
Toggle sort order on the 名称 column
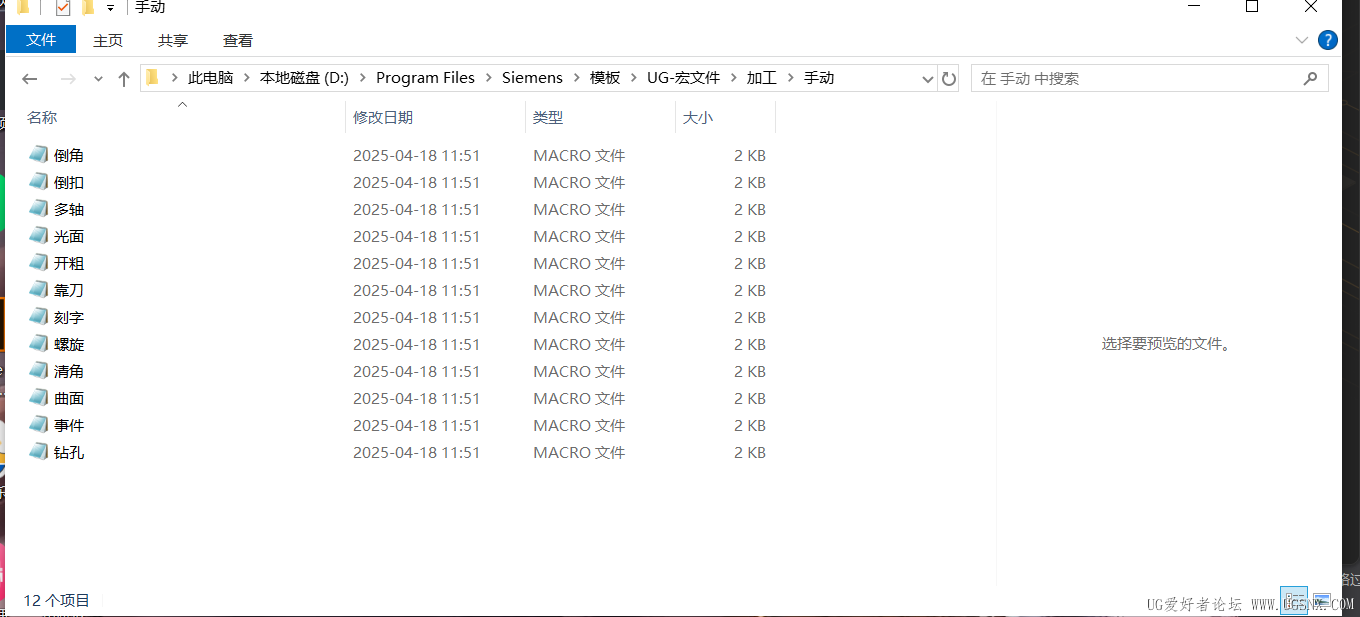42,117
